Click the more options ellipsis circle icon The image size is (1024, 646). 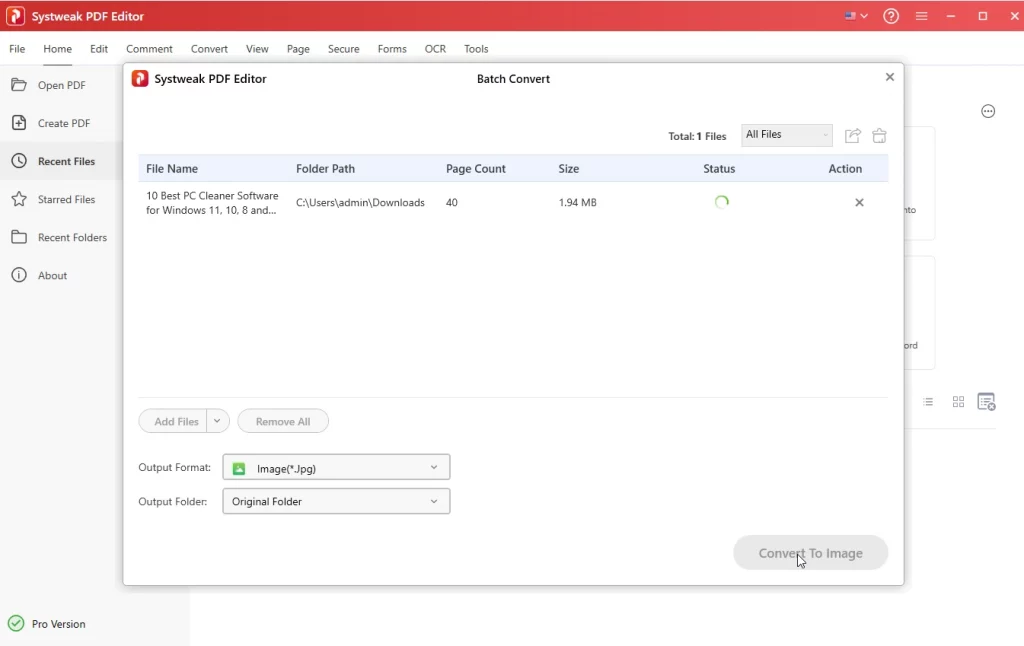(x=988, y=111)
